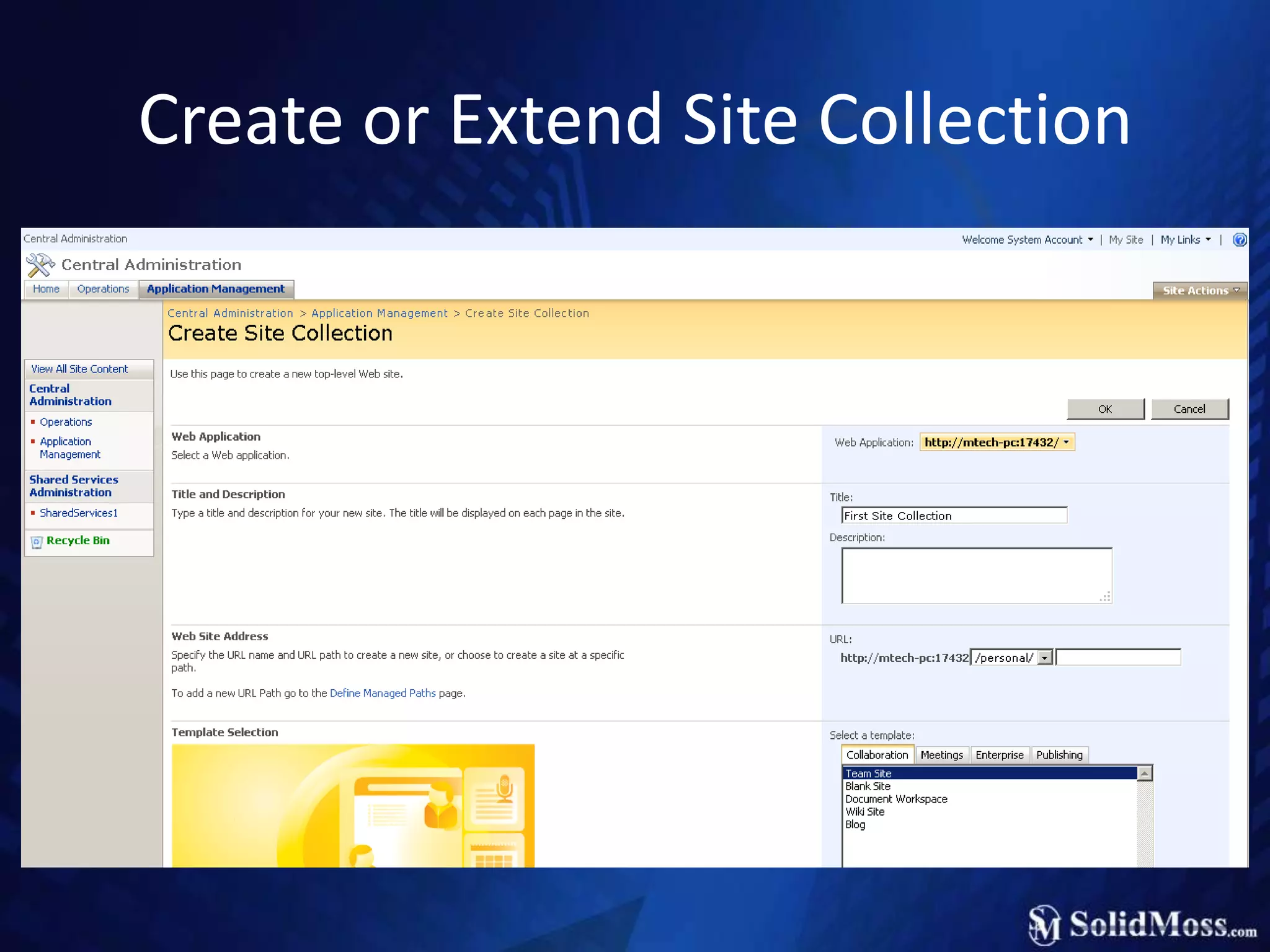Click the template preview image
The image size is (1270, 952).
[353, 804]
